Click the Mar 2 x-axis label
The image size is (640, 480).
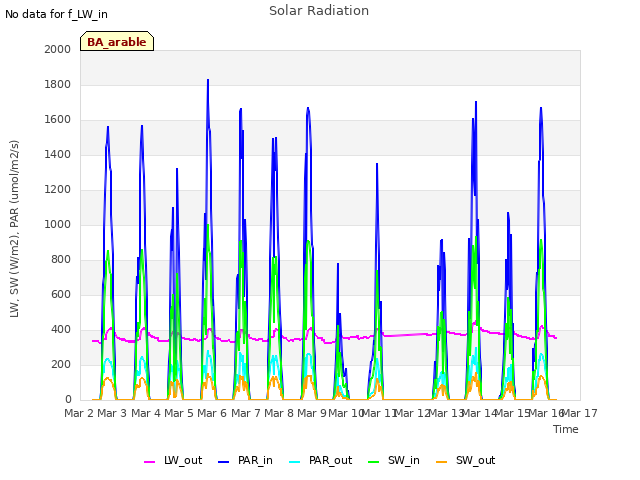79,413
